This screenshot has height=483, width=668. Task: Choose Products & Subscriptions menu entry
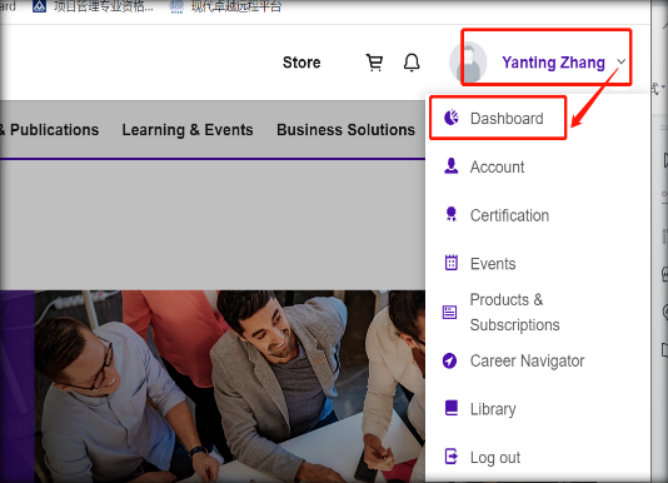click(x=514, y=312)
